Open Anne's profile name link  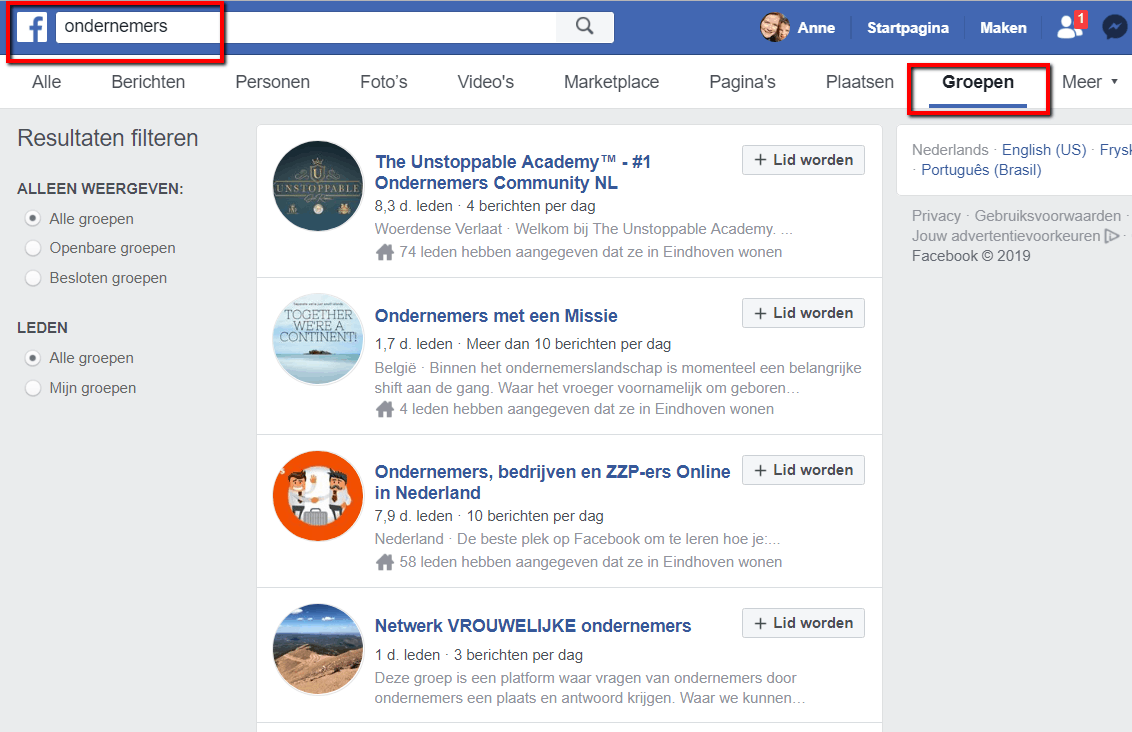(817, 27)
